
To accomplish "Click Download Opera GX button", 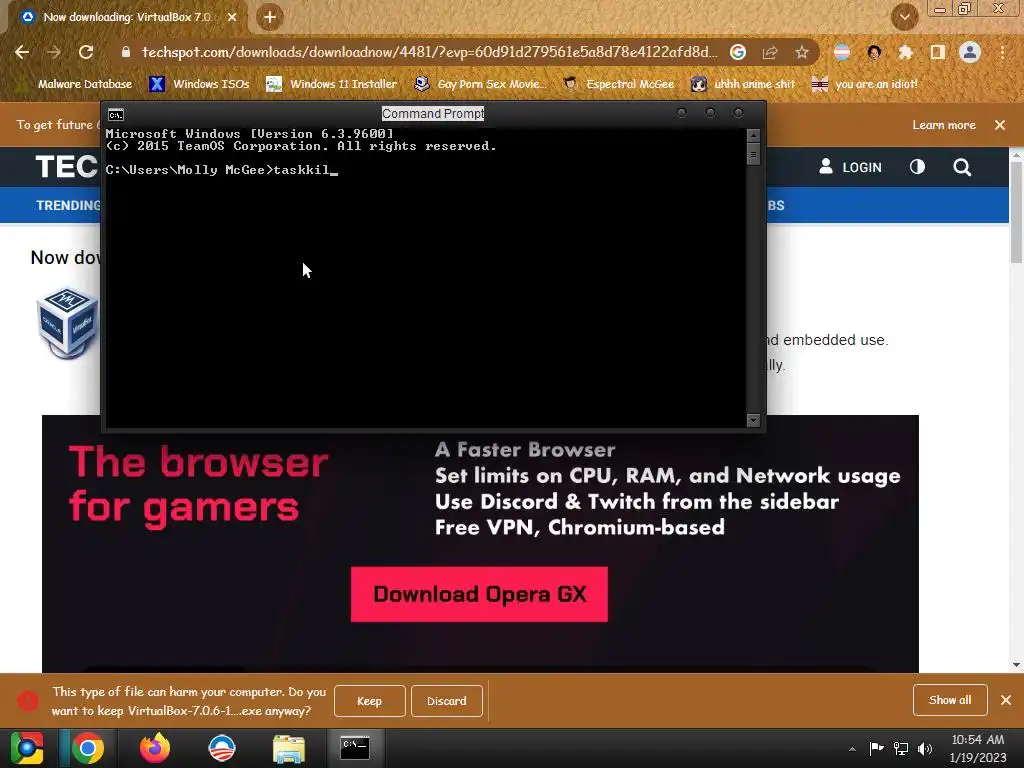I will [x=479, y=594].
